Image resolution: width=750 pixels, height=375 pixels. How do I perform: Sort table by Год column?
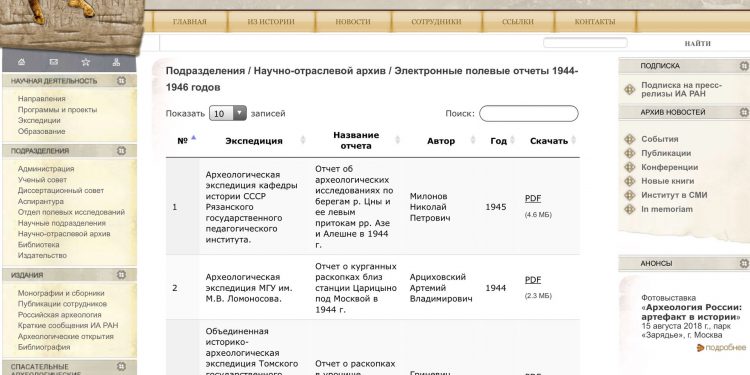498,141
